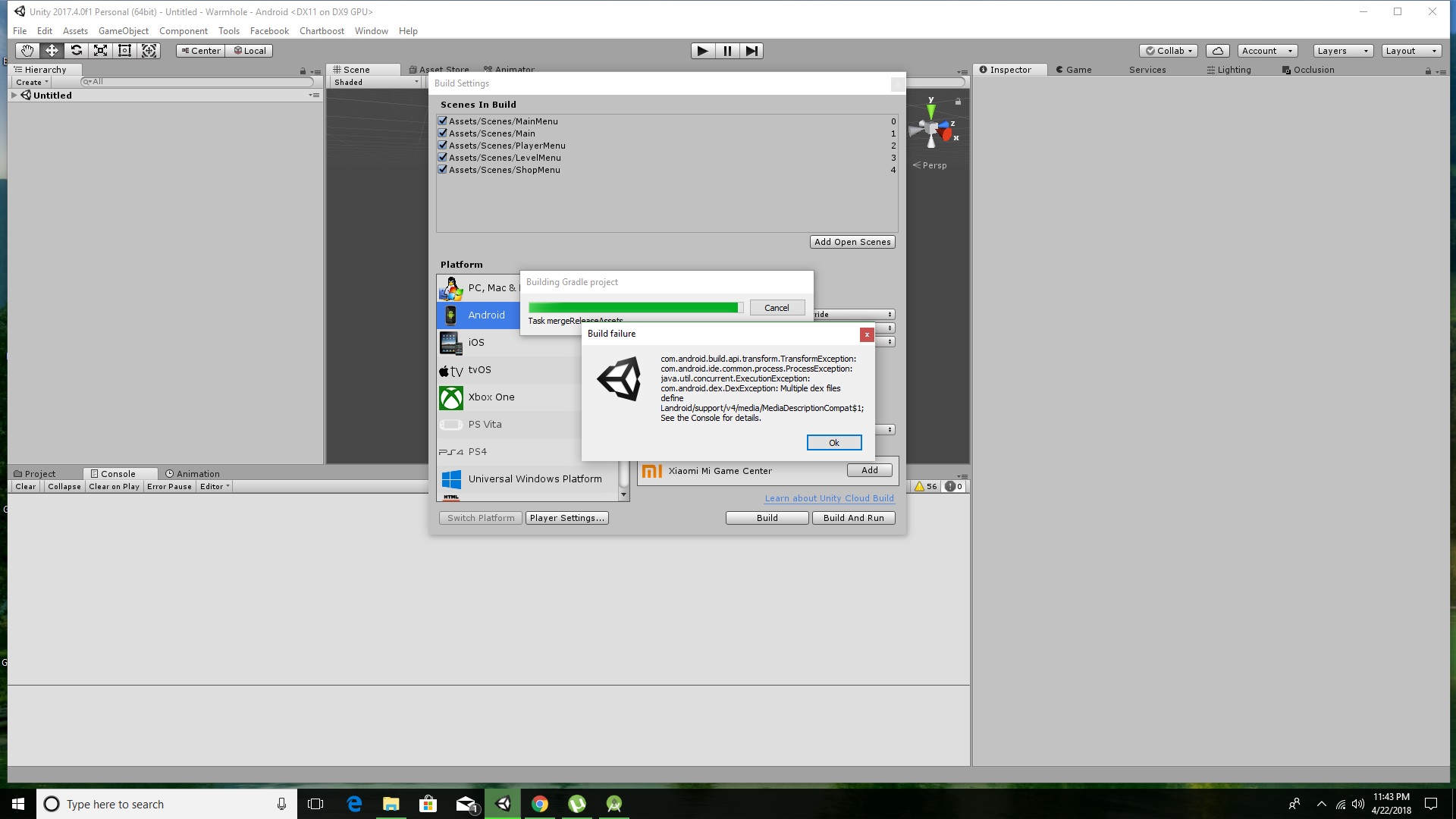Viewport: 1456px width, 819px height.
Task: Open the GameObject menu
Action: (124, 31)
